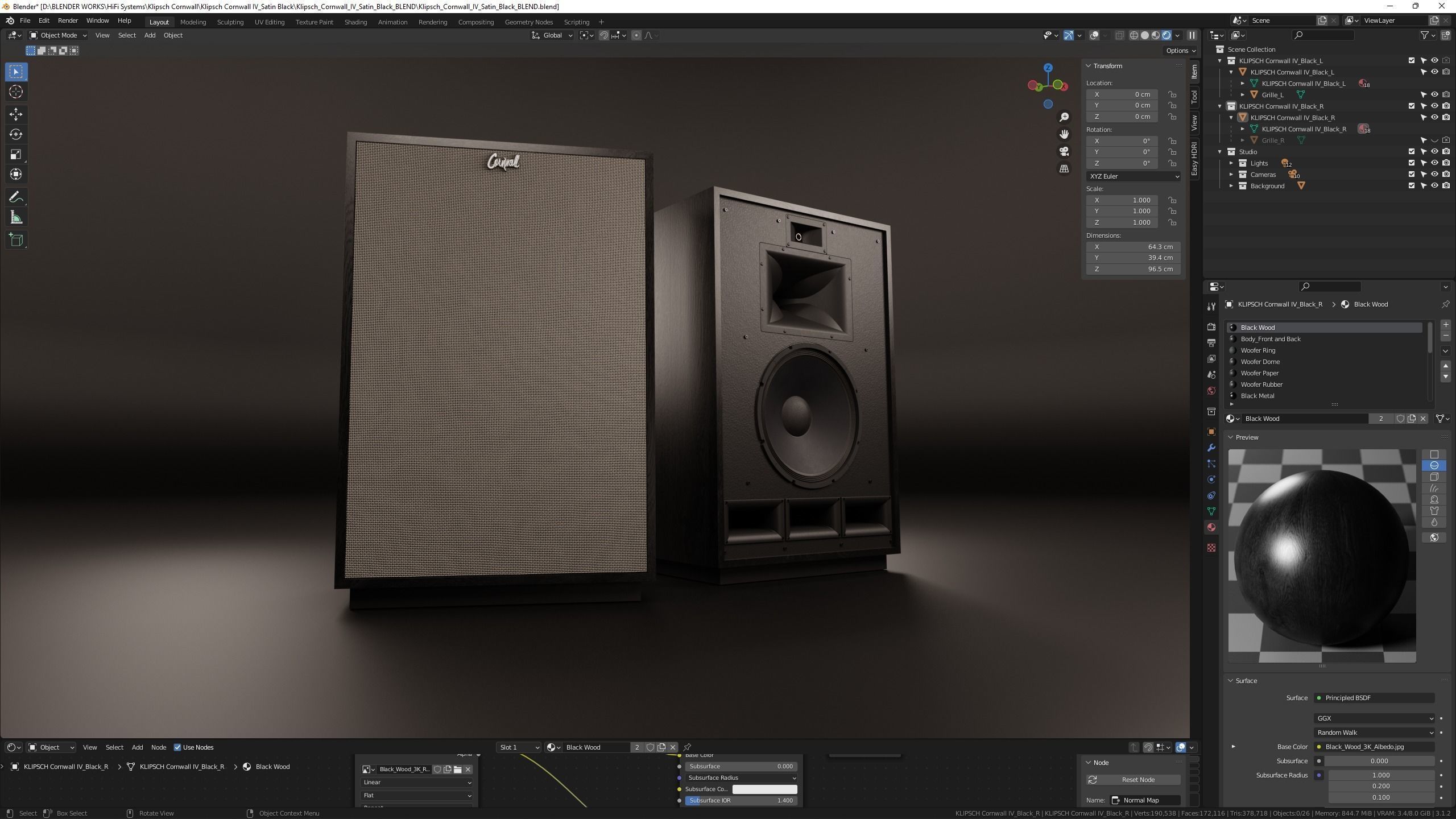The width and height of the screenshot is (1456, 819).
Task: Open the Principled BSDF surface shader button
Action: [1374, 698]
